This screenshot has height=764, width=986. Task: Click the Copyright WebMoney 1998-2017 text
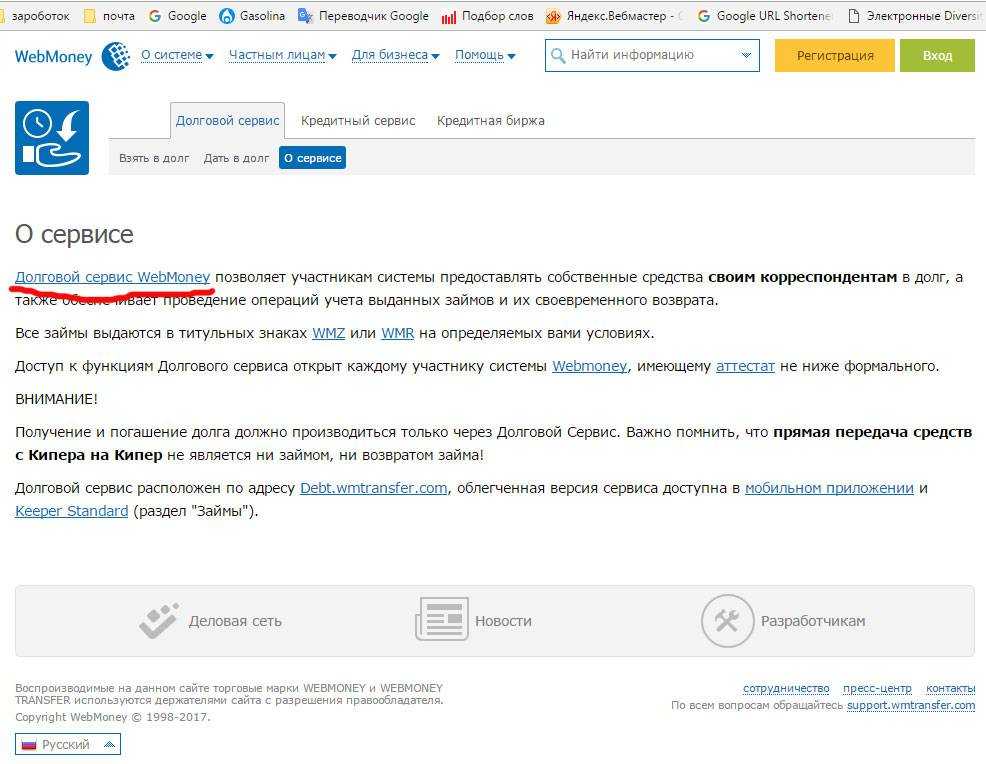[113, 717]
